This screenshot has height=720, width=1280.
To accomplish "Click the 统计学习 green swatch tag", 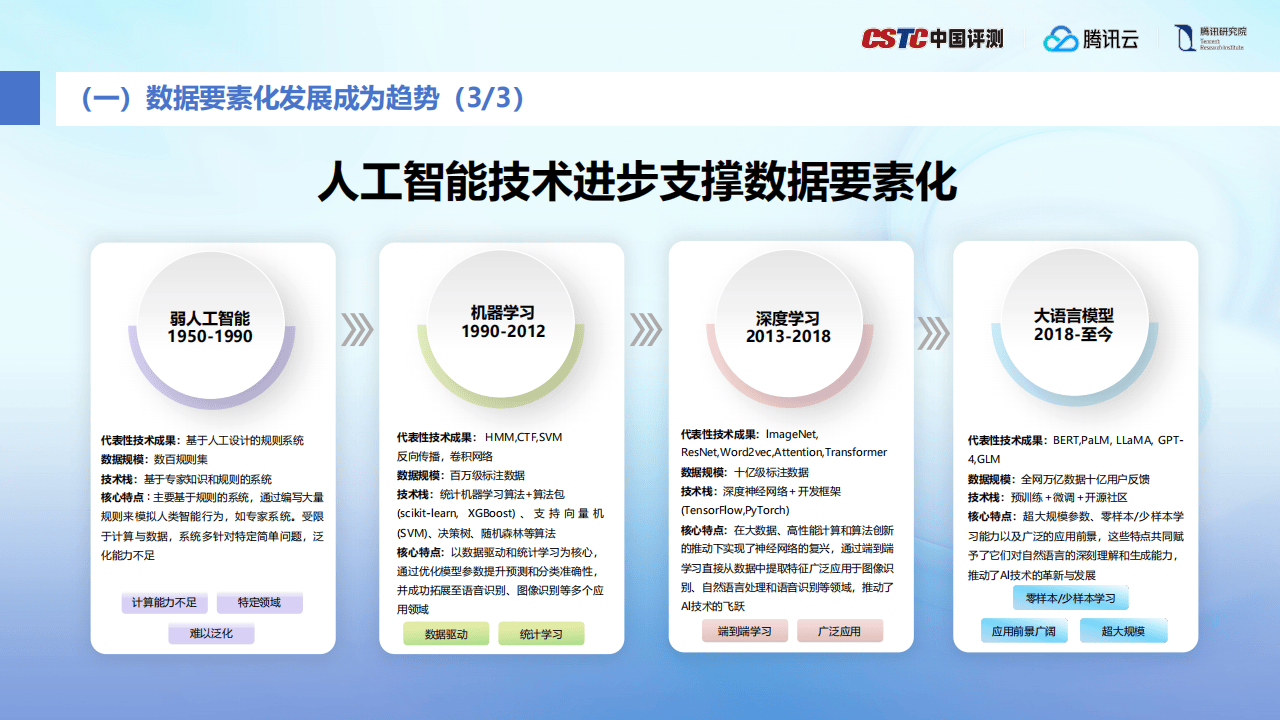I will (540, 633).
